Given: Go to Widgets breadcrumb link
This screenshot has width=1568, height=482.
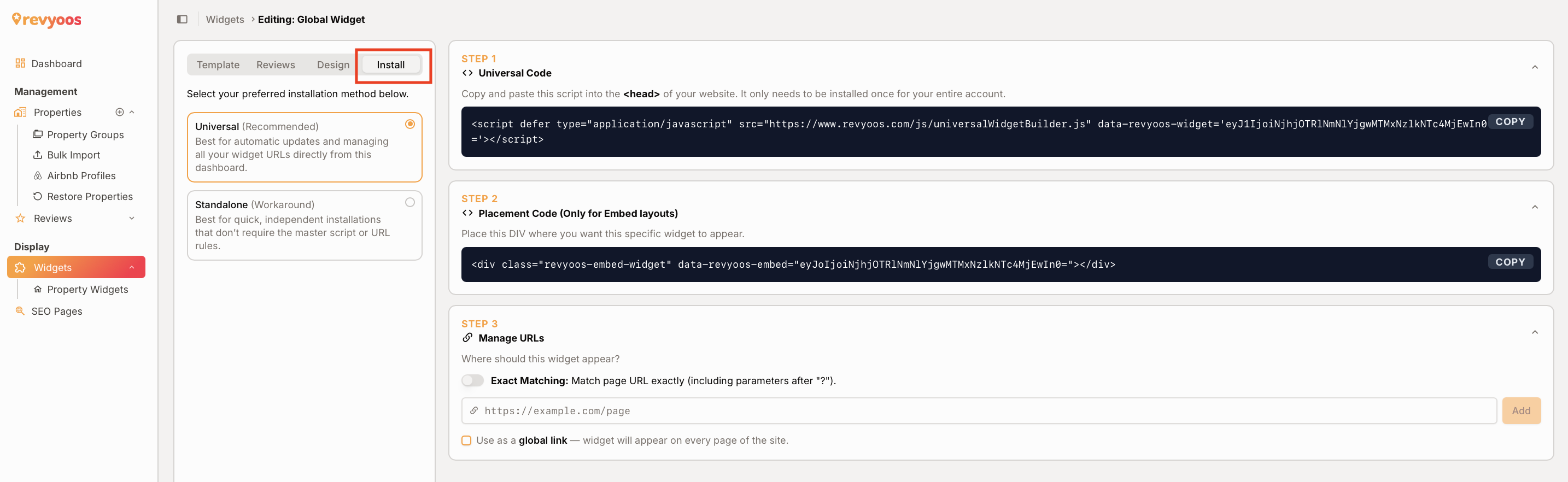Looking at the screenshot, I should tap(225, 20).
